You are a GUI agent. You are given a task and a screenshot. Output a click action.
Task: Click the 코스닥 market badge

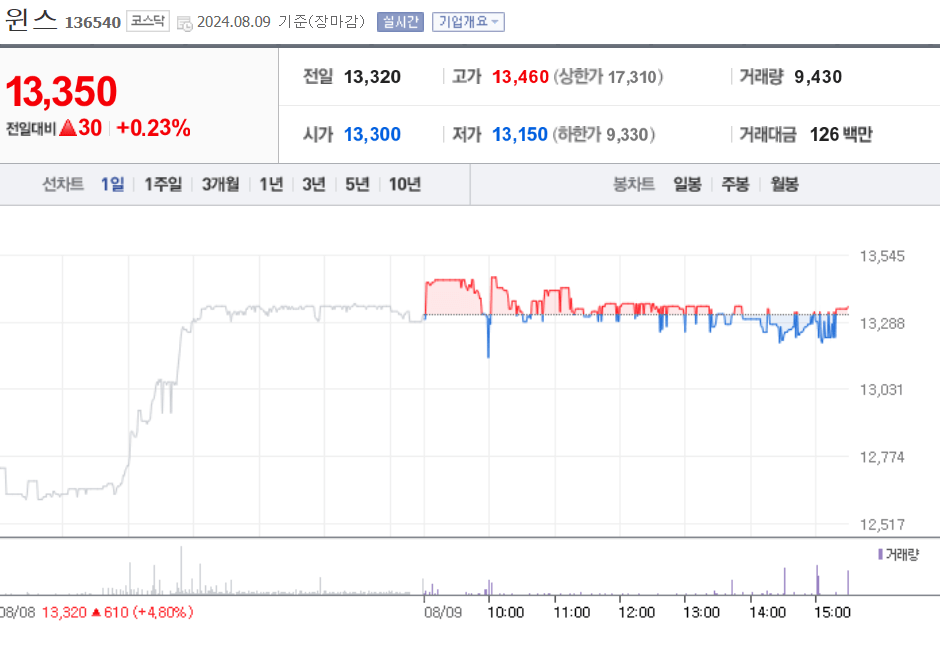[x=147, y=21]
